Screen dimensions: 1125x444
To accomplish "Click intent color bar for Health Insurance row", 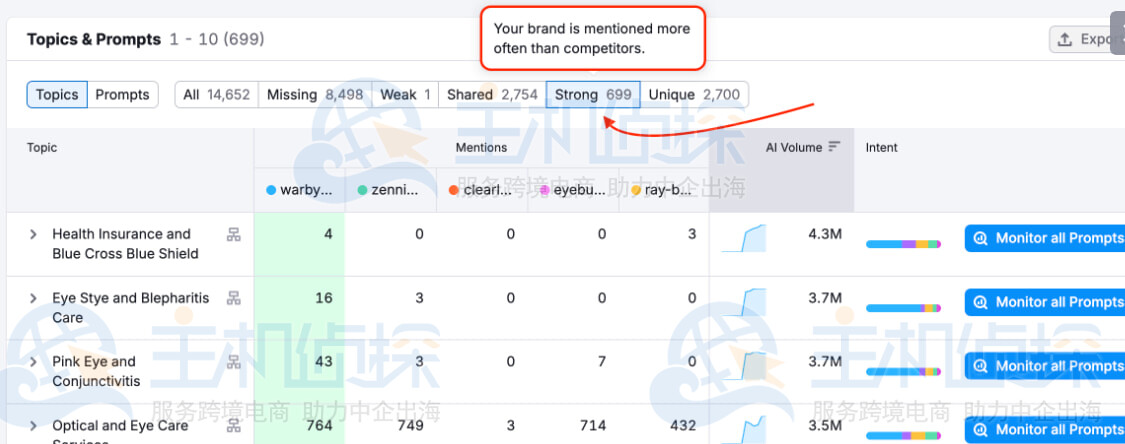I will 903,244.
